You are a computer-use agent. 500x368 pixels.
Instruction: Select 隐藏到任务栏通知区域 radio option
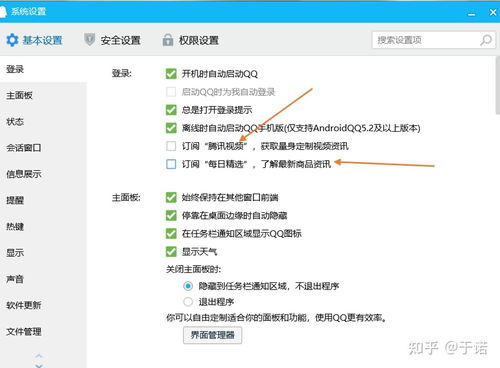click(x=188, y=286)
